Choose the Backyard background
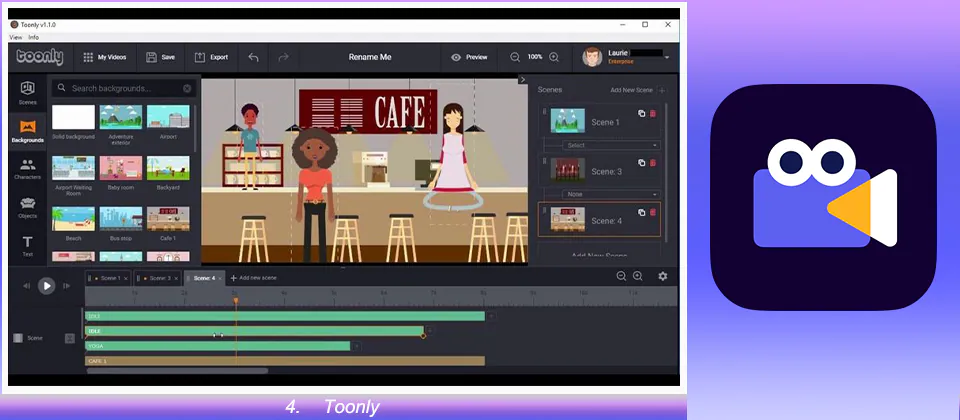 coord(168,168)
